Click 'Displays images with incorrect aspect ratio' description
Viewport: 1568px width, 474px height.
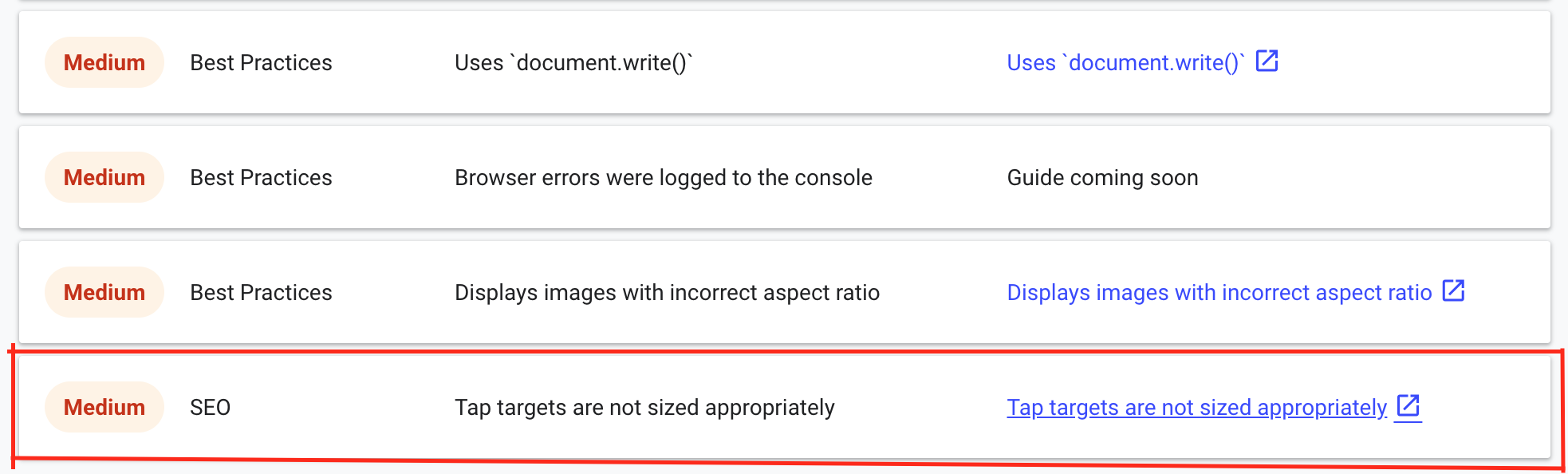[x=667, y=292]
